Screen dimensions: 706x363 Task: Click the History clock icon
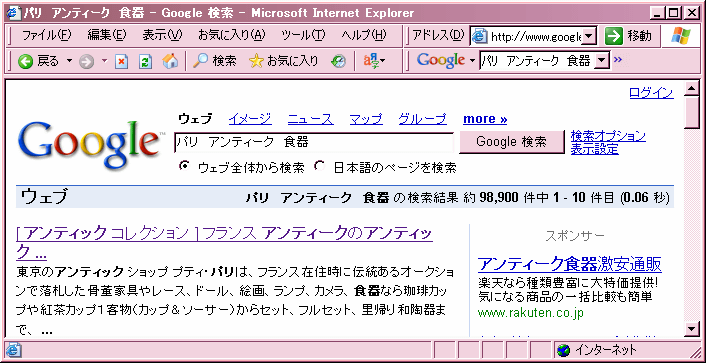338,62
